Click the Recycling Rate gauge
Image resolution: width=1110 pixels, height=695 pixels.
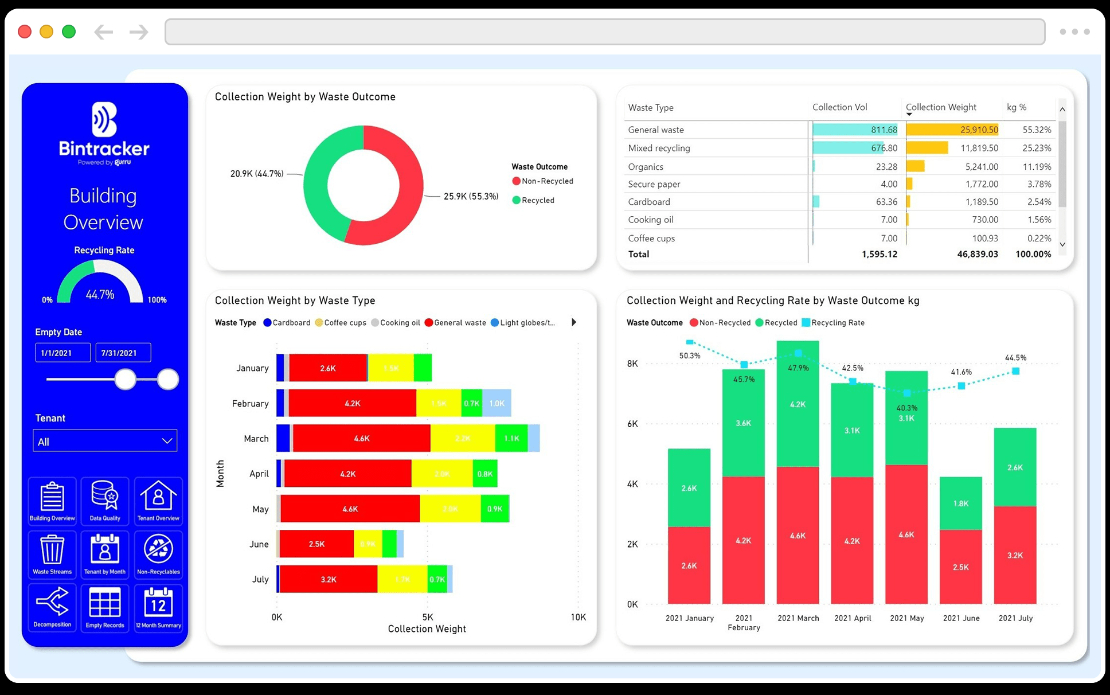point(100,282)
